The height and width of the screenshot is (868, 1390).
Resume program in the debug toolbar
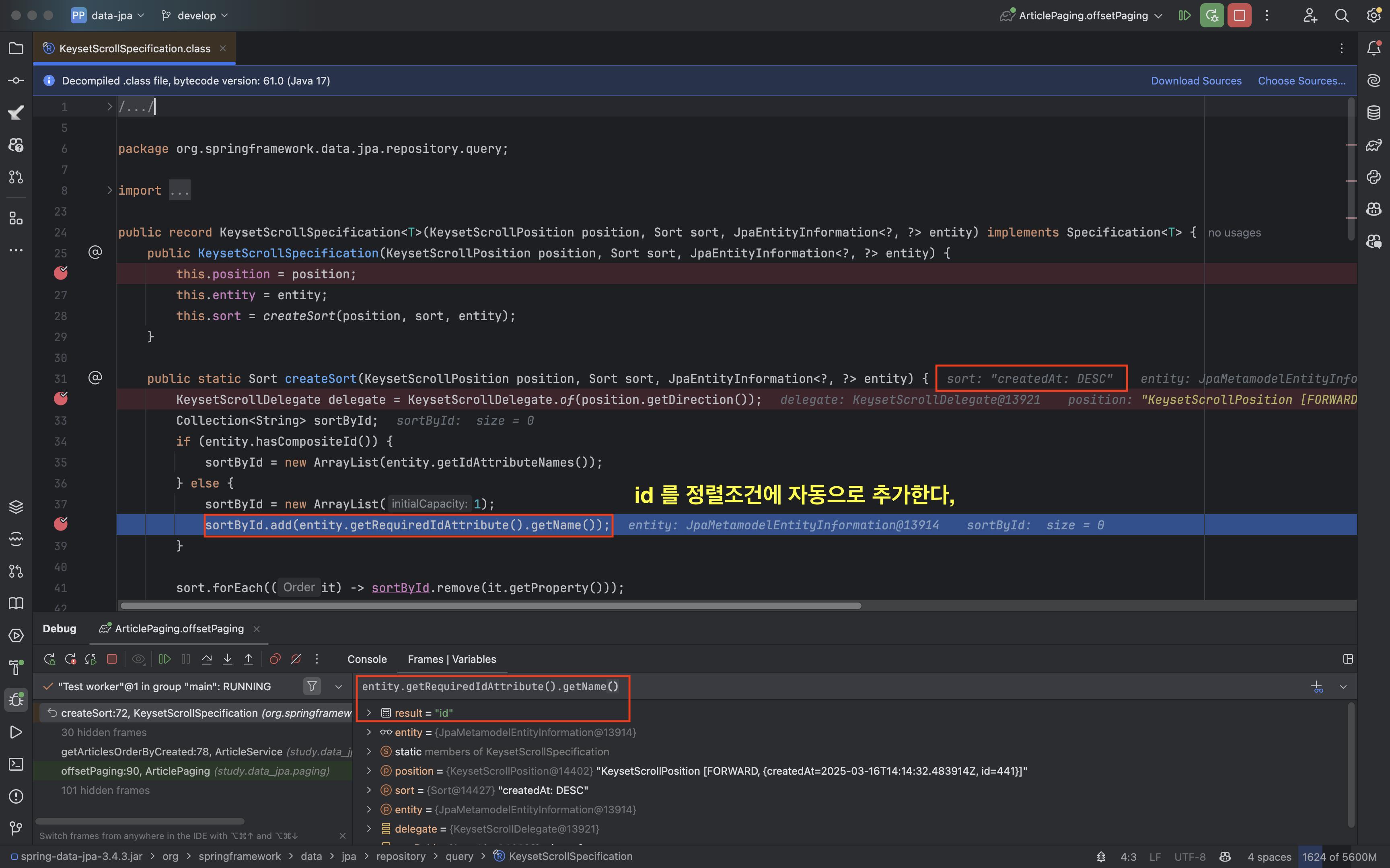(x=165, y=659)
